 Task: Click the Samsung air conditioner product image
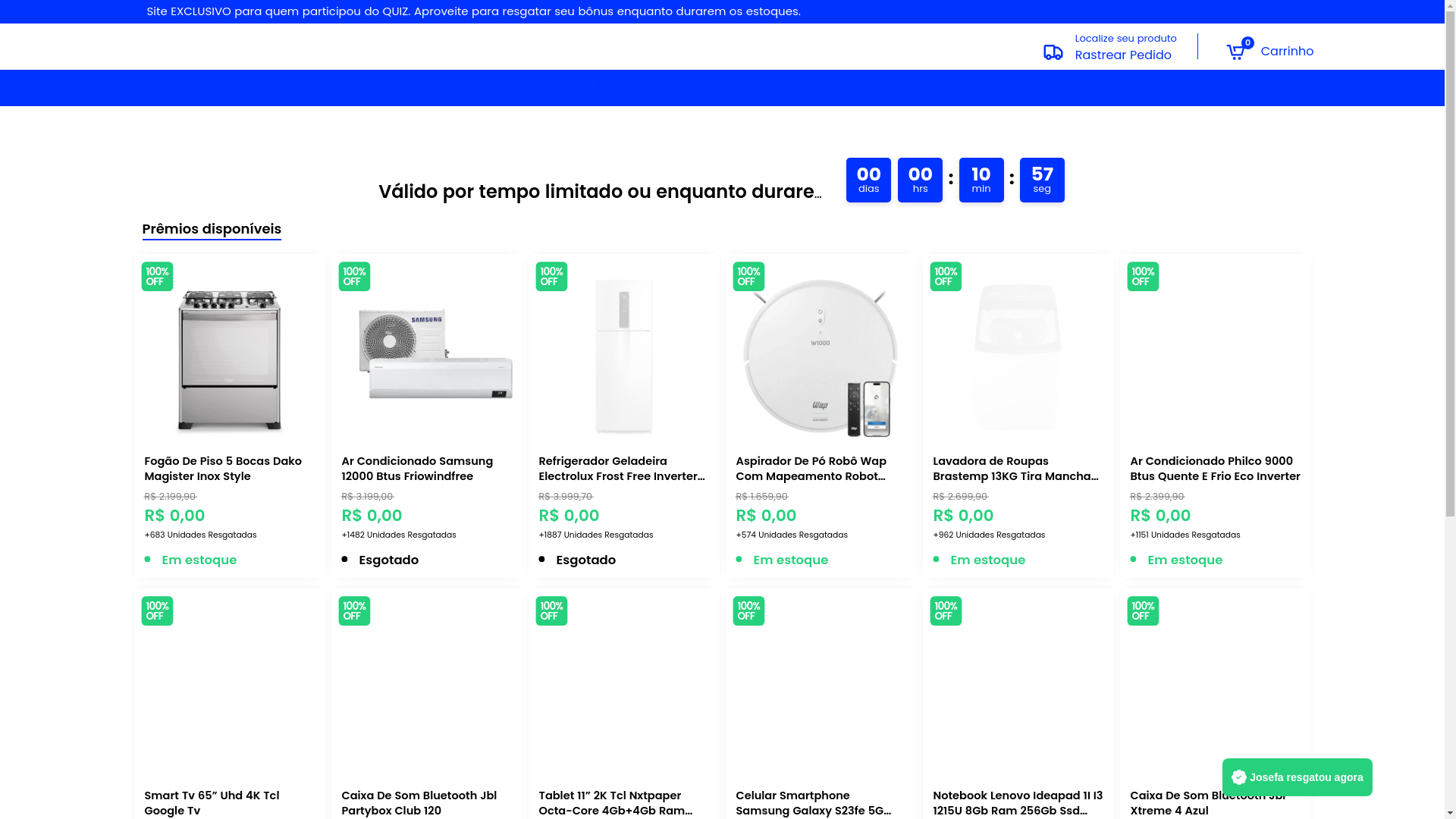tap(435, 354)
